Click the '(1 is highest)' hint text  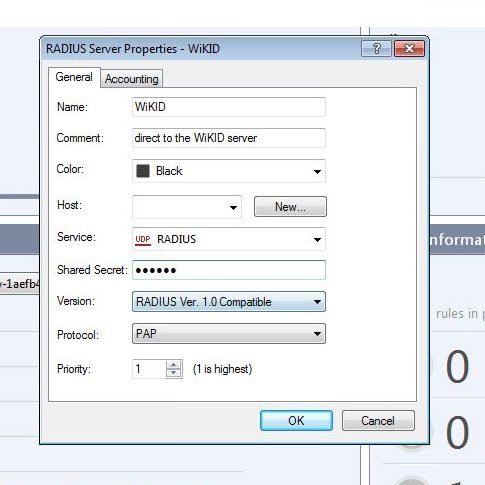tap(222, 369)
